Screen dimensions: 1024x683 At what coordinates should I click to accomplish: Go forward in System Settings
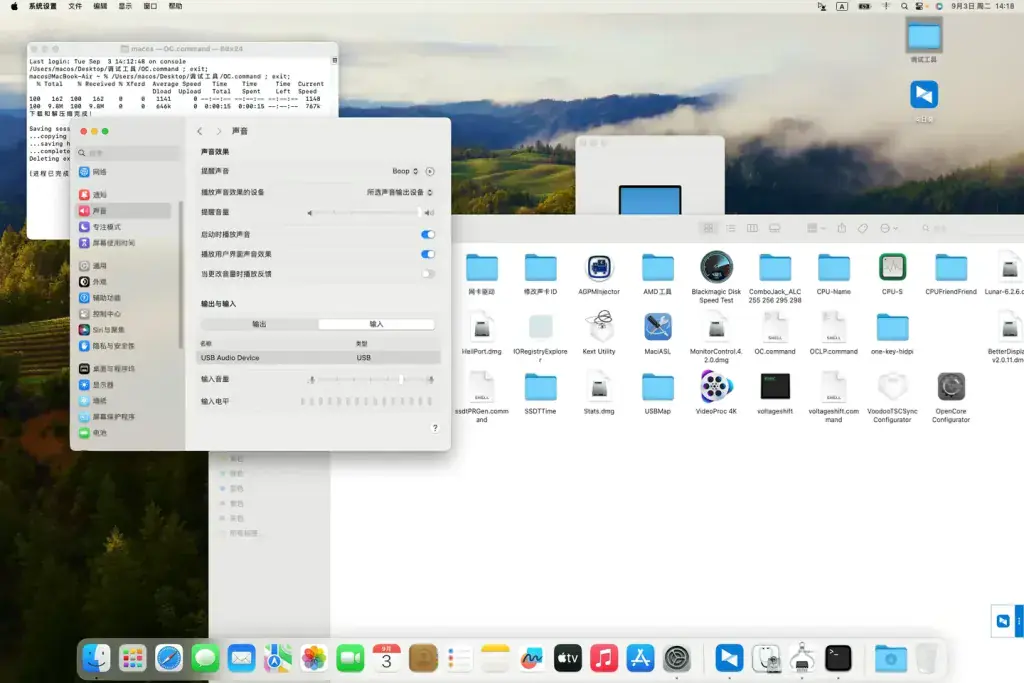click(219, 131)
